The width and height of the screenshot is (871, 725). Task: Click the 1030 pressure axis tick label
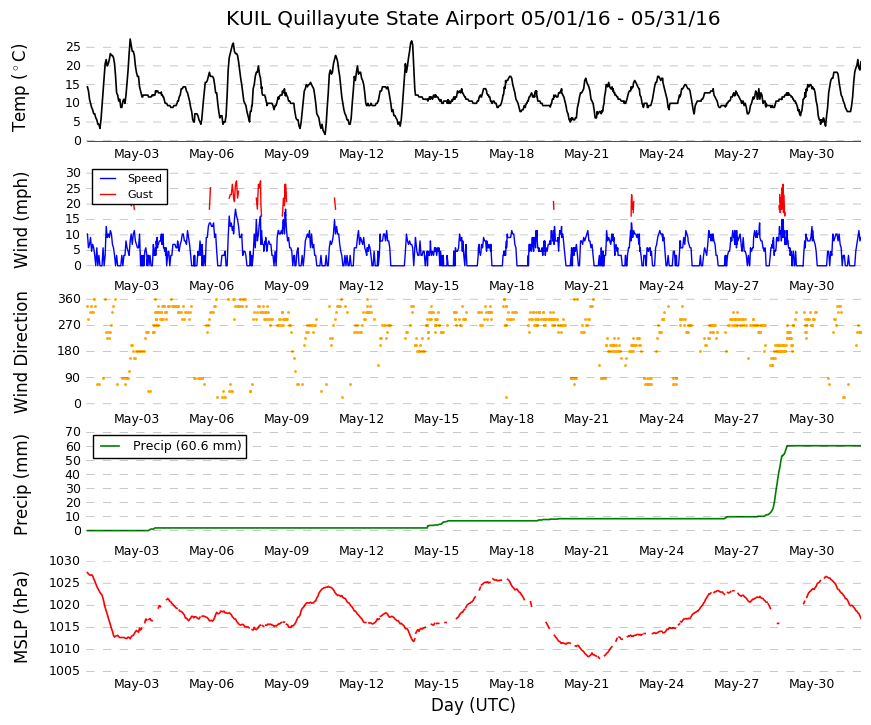pyautogui.click(x=64, y=561)
